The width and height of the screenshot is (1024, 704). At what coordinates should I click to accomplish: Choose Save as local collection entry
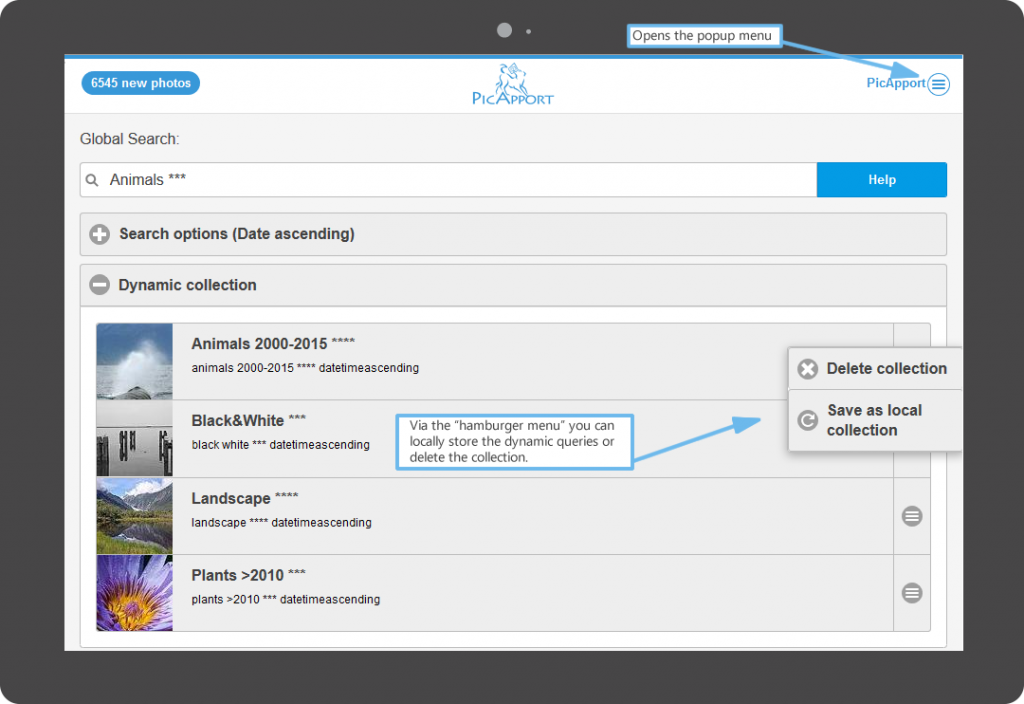point(874,420)
